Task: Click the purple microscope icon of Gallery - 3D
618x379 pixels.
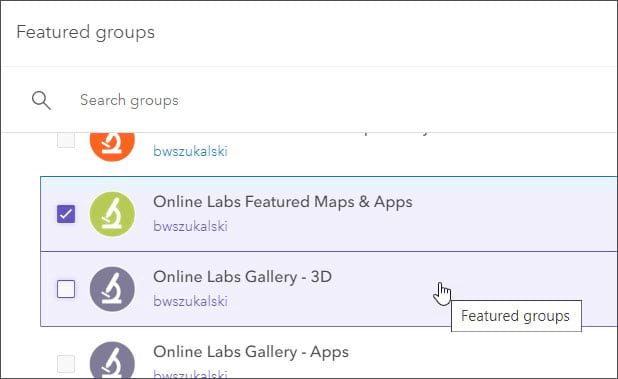Action: (112, 289)
